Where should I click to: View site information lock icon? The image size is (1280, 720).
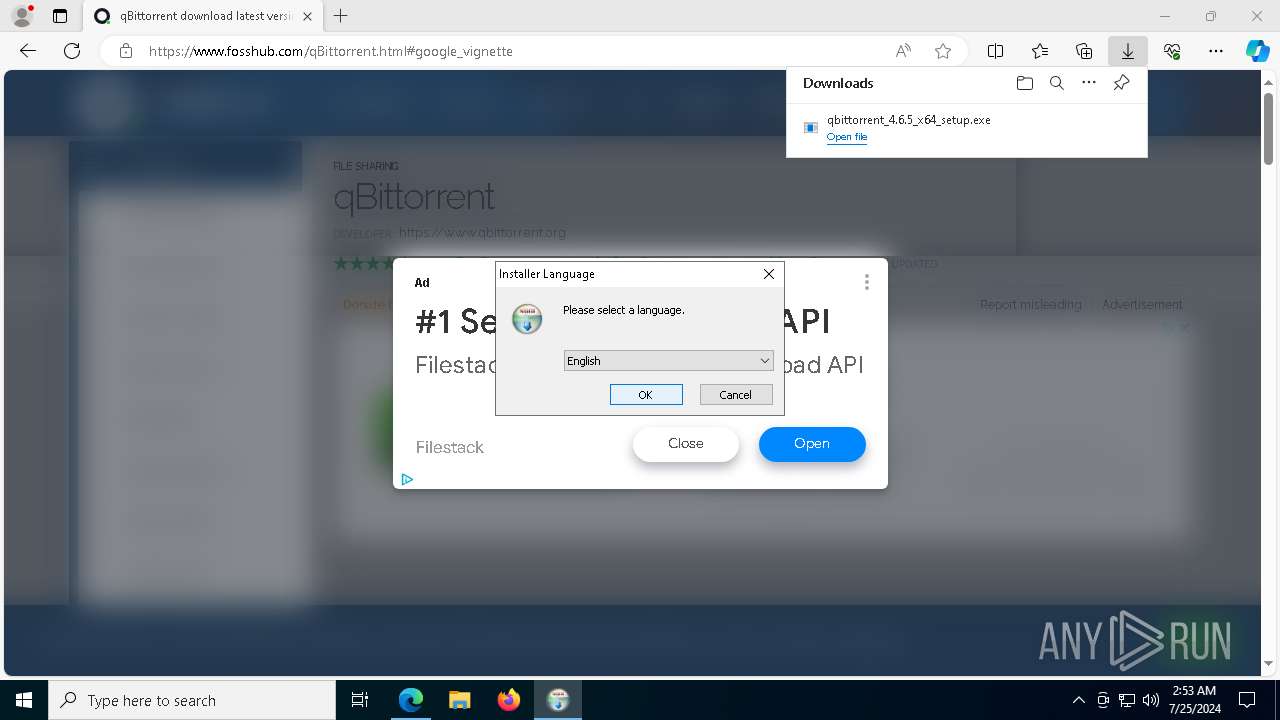[126, 51]
